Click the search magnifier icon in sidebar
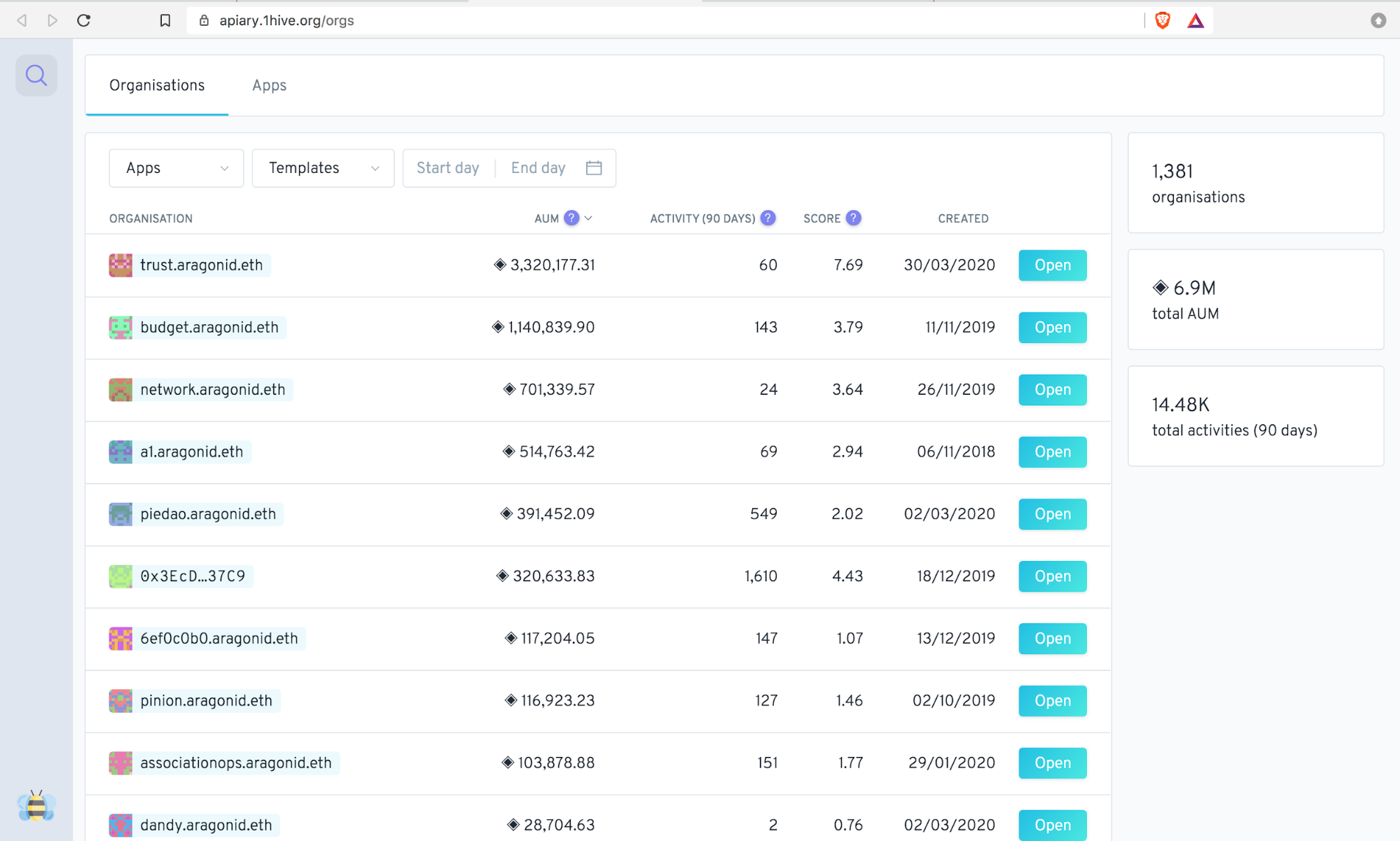This screenshot has height=841, width=1400. click(36, 75)
